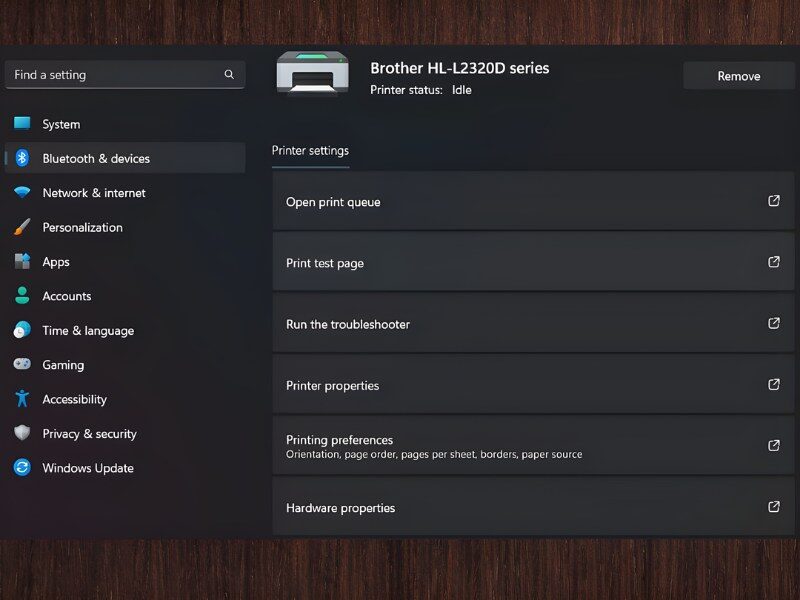
Task: Print test page
Action: [325, 263]
